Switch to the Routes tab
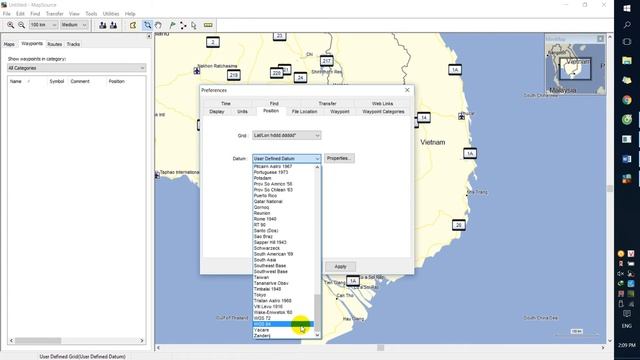The image size is (640, 360). pyautogui.click(x=54, y=44)
